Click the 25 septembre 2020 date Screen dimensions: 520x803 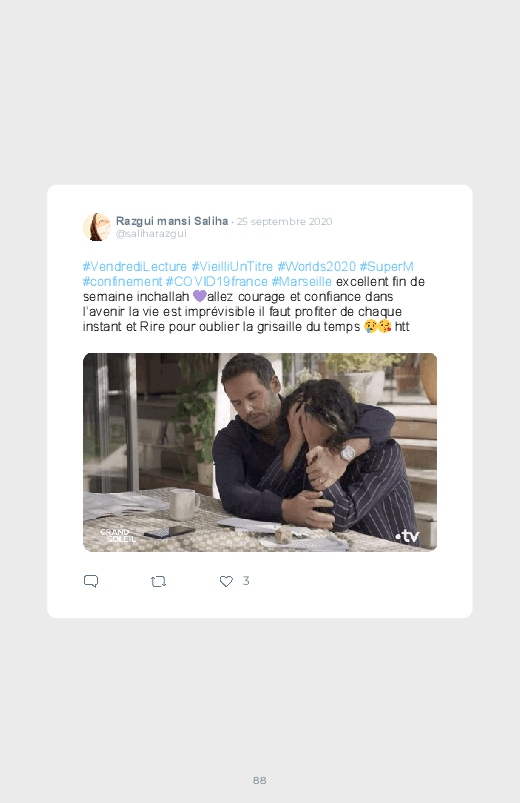point(284,221)
